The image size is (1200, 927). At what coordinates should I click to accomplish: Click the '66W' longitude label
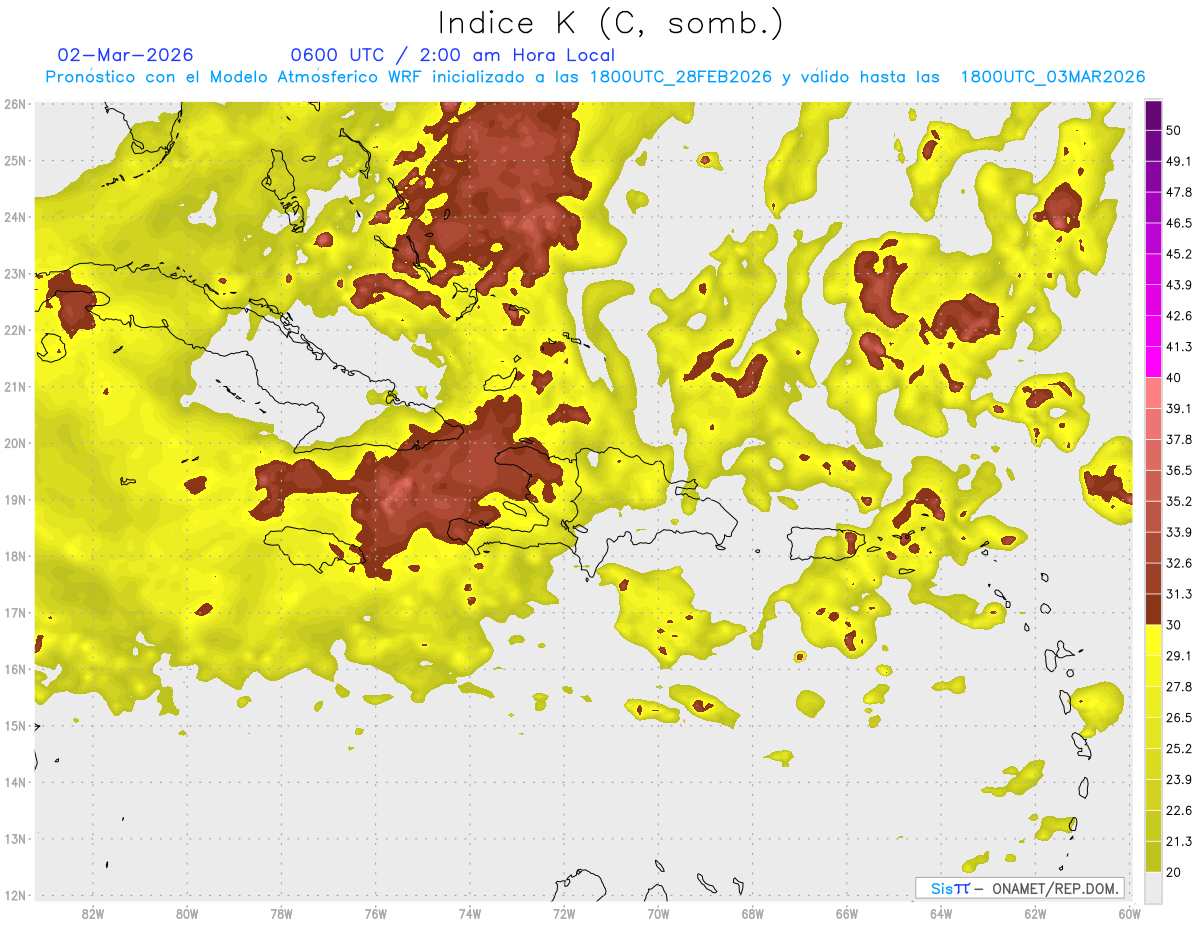click(x=847, y=914)
